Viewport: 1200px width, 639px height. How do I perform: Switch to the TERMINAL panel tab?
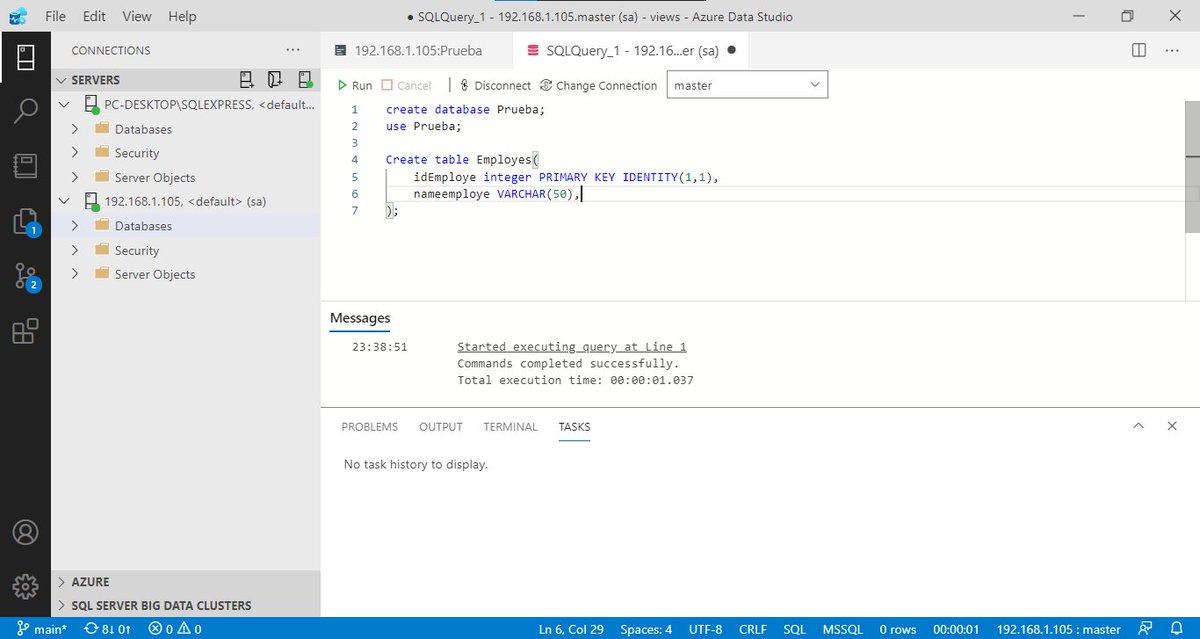[510, 427]
